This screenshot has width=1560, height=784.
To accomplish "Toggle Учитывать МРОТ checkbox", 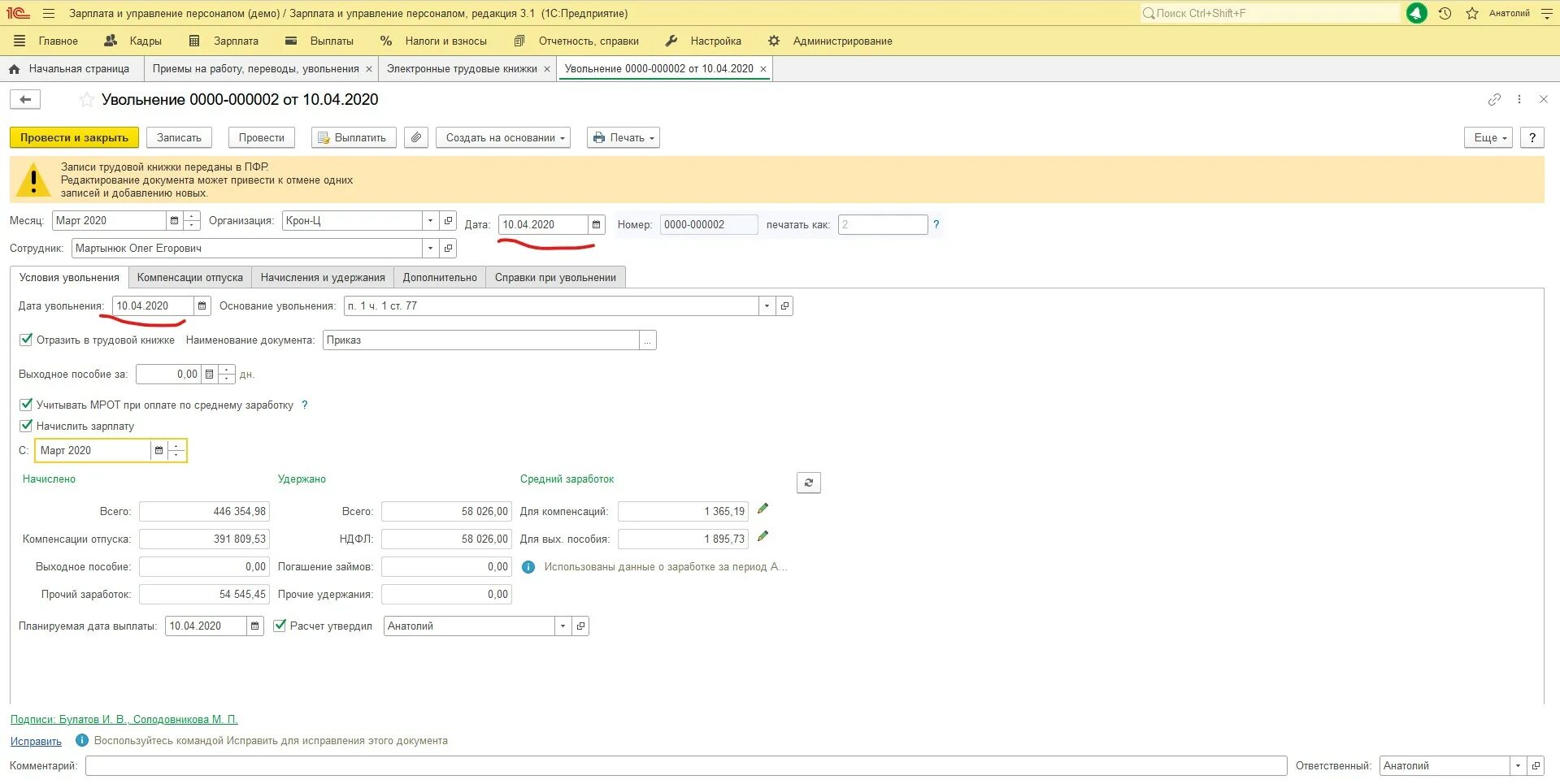I will (x=26, y=404).
